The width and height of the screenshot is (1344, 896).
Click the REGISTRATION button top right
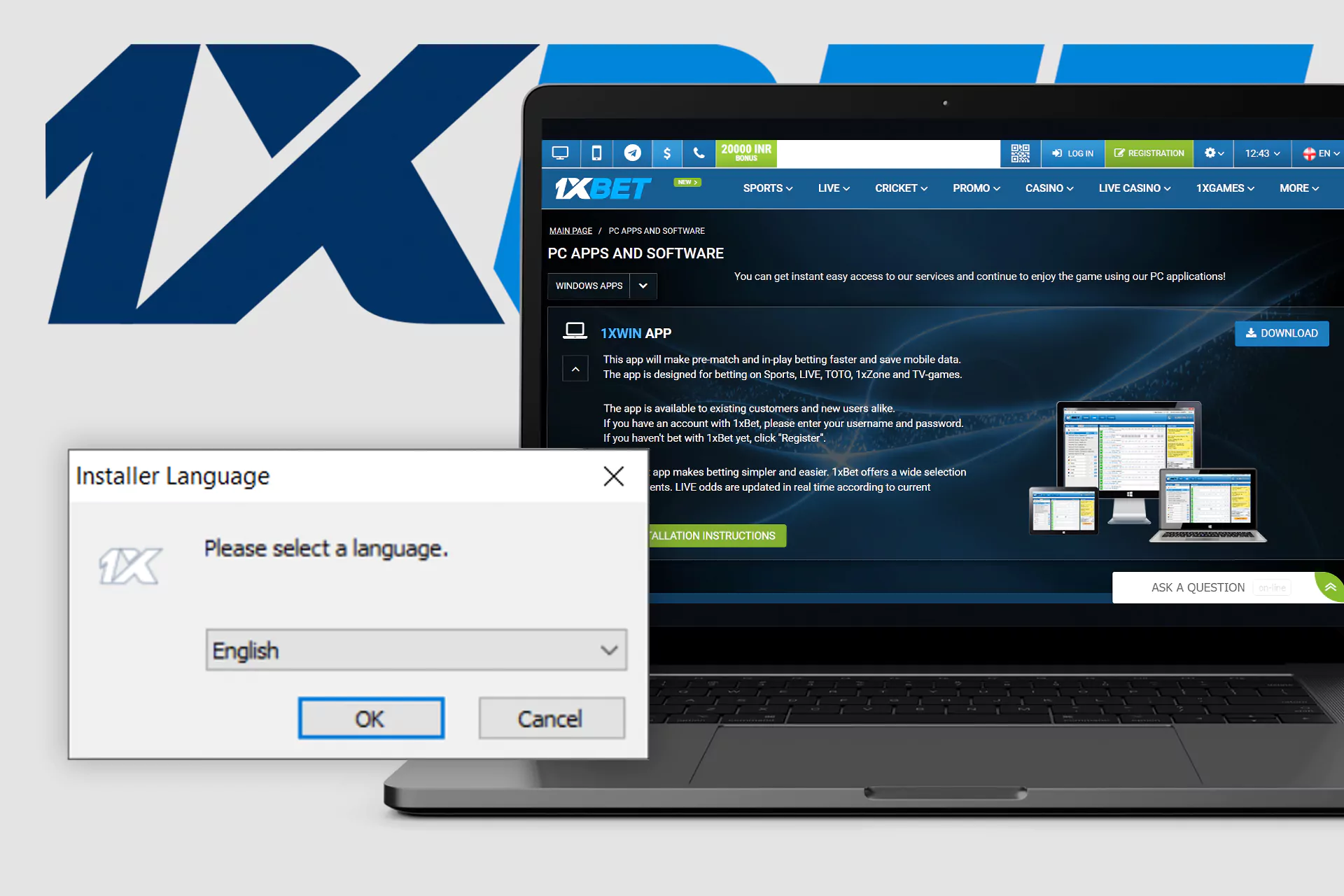[x=1150, y=154]
